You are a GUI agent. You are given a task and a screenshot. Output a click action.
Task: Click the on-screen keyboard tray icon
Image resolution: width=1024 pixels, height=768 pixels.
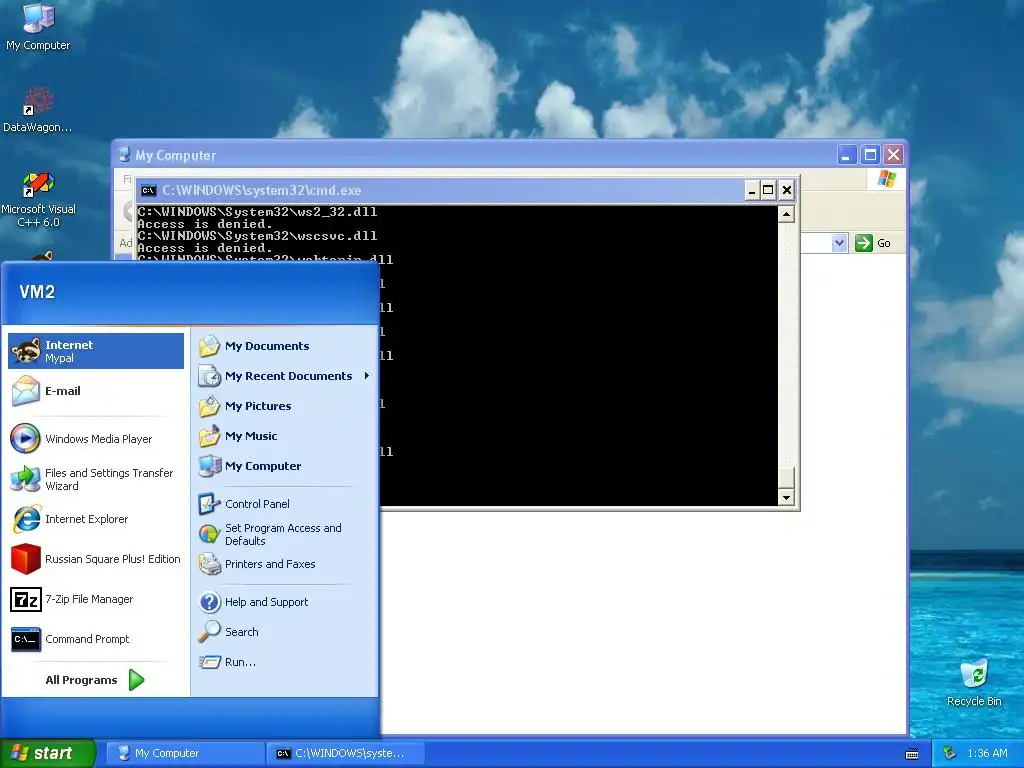coord(912,754)
